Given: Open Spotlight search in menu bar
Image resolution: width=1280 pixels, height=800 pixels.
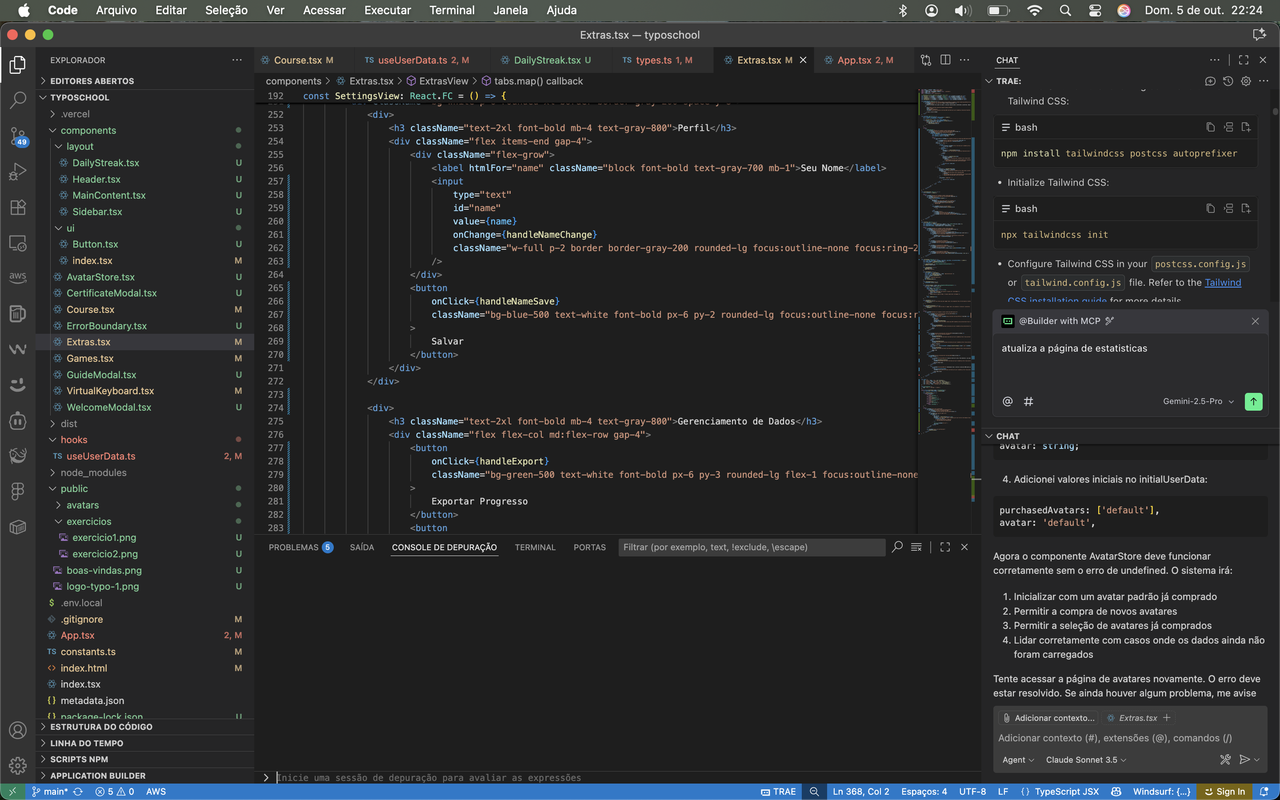Looking at the screenshot, I should (x=1065, y=10).
